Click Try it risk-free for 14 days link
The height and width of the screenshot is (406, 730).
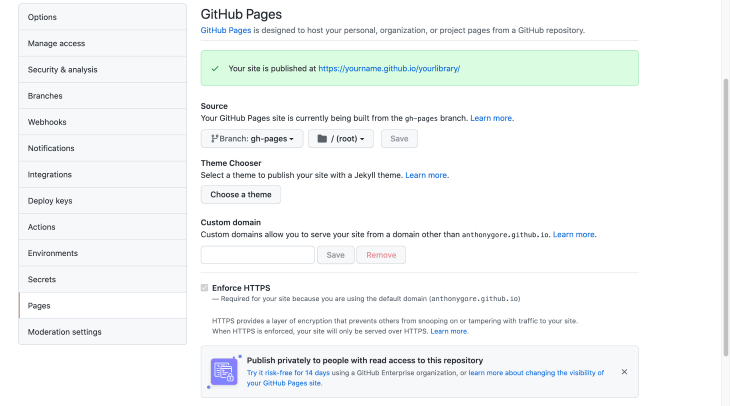pyautogui.click(x=288, y=373)
